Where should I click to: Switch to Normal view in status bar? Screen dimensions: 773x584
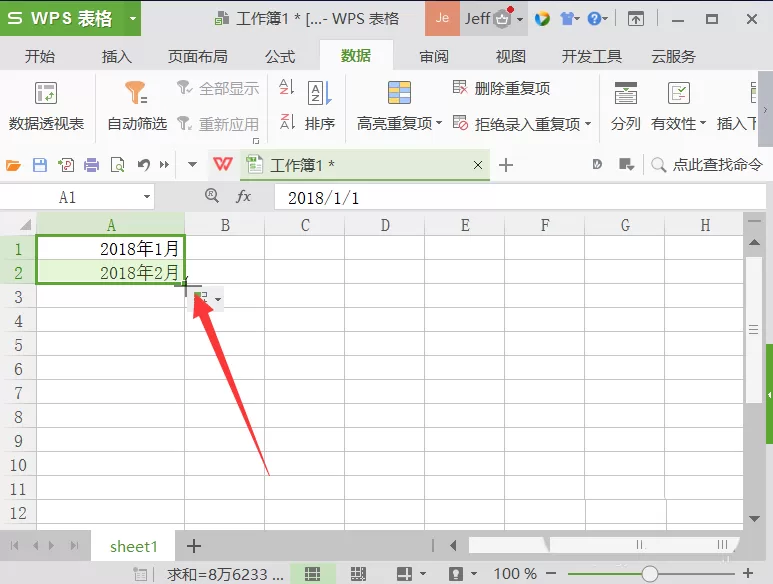click(312, 574)
